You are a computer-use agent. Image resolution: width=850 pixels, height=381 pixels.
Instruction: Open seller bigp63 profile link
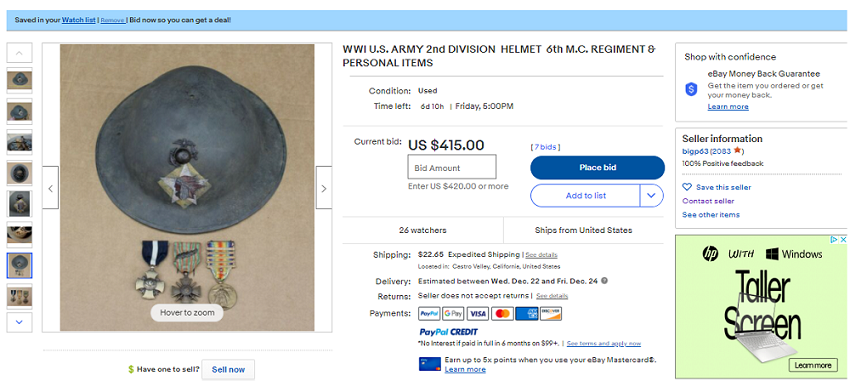pos(695,151)
